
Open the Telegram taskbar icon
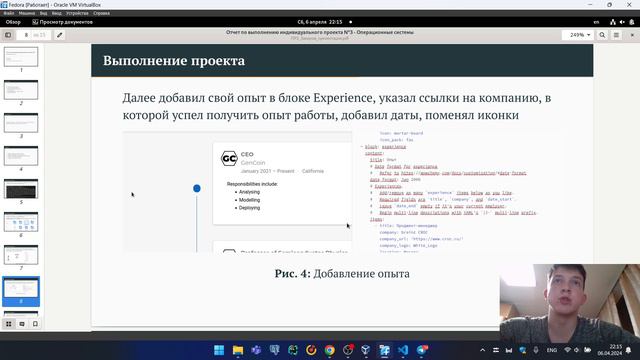click(422, 350)
